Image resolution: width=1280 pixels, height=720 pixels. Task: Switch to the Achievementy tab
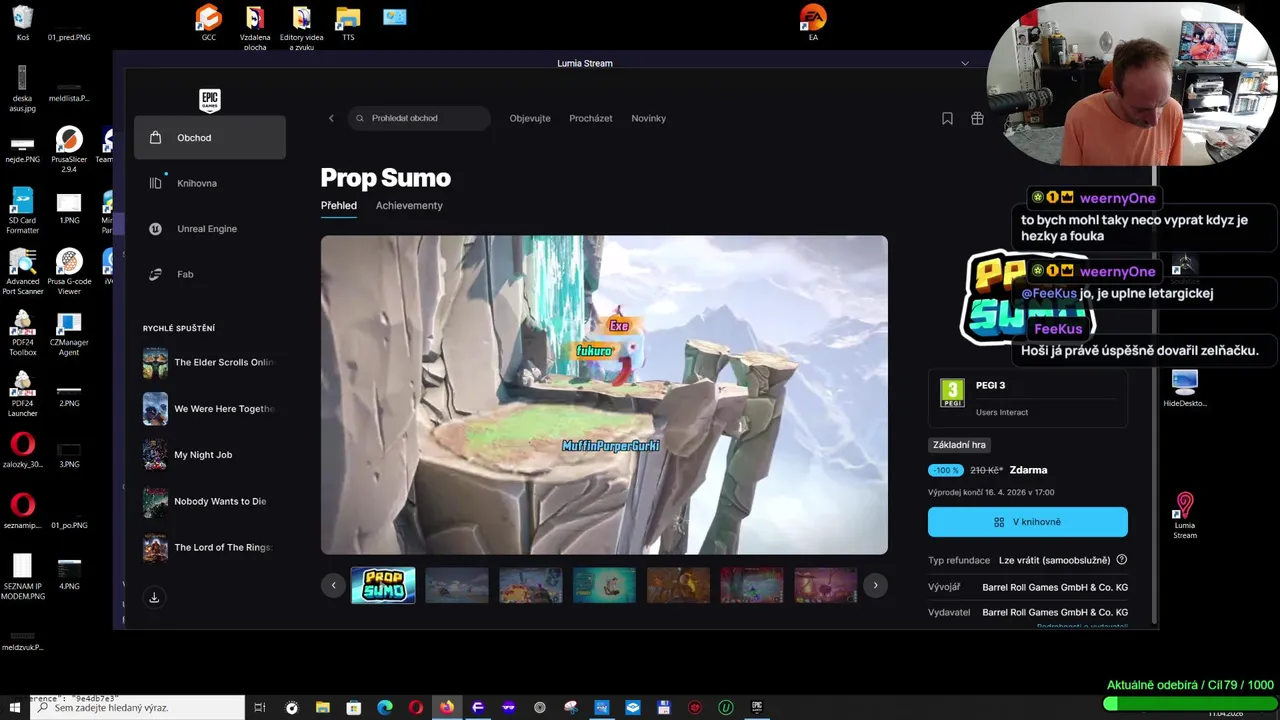pyautogui.click(x=409, y=205)
